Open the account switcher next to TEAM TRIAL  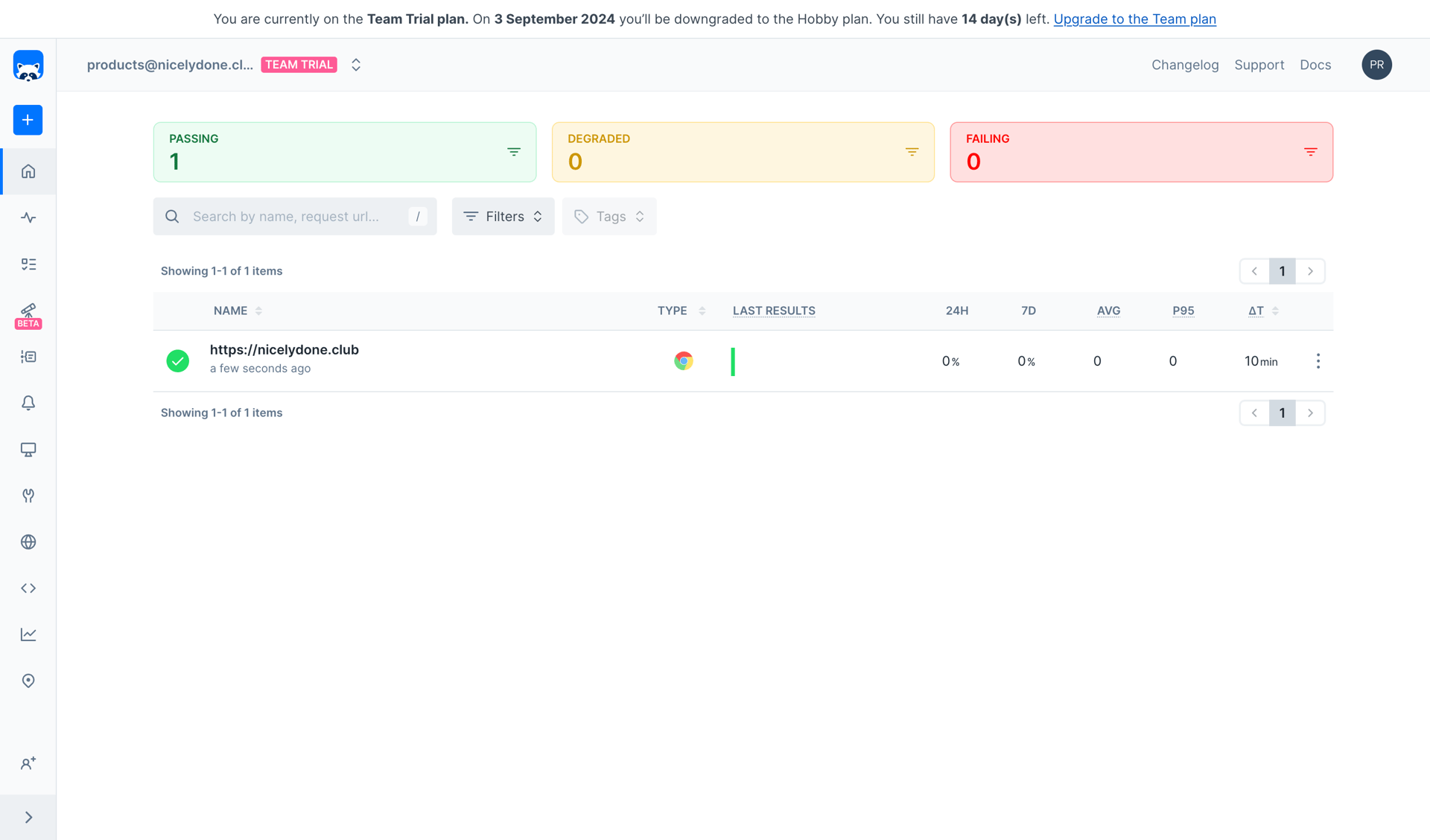[x=355, y=65]
